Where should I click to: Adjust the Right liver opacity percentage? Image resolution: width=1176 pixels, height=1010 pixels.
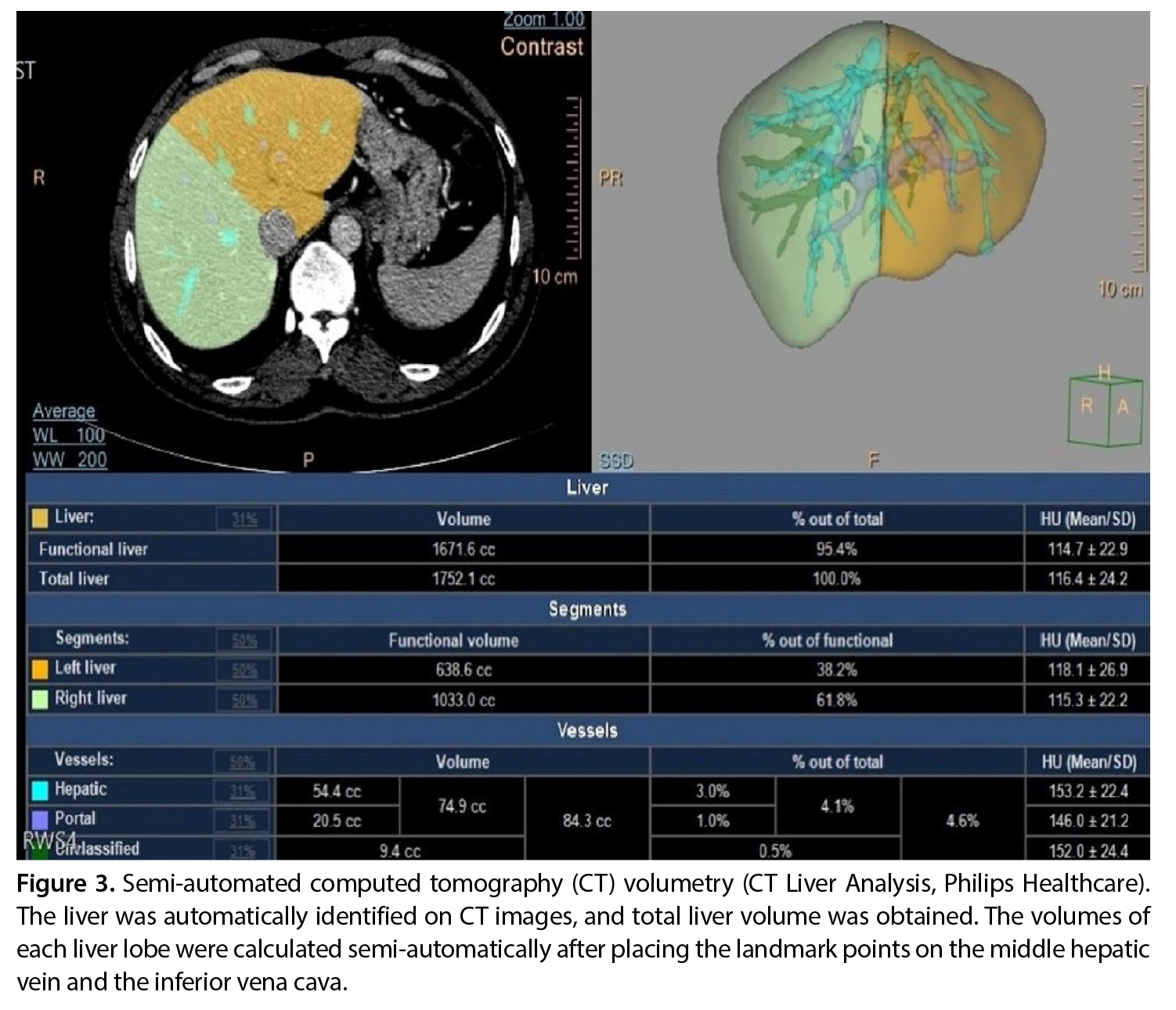pos(245,700)
